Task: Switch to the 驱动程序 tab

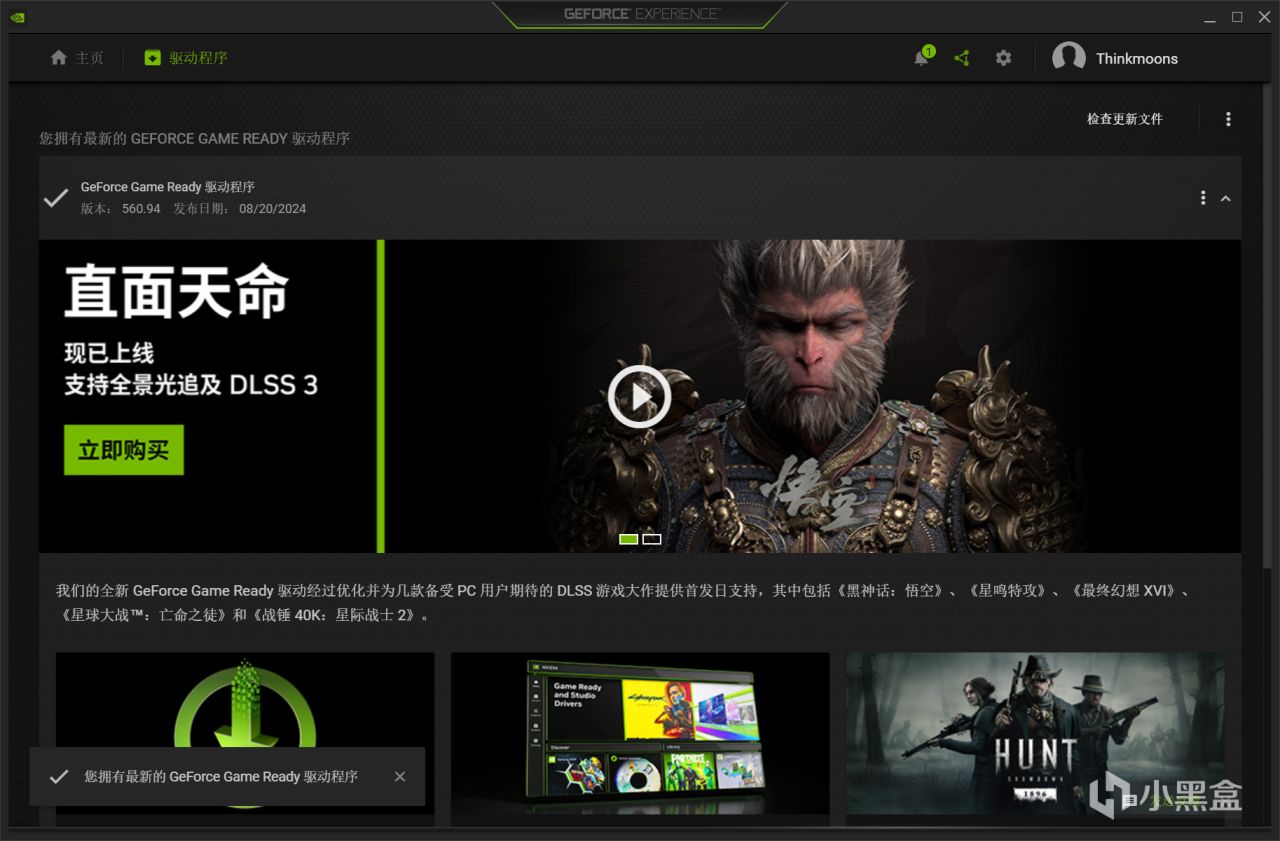Action: coord(186,58)
